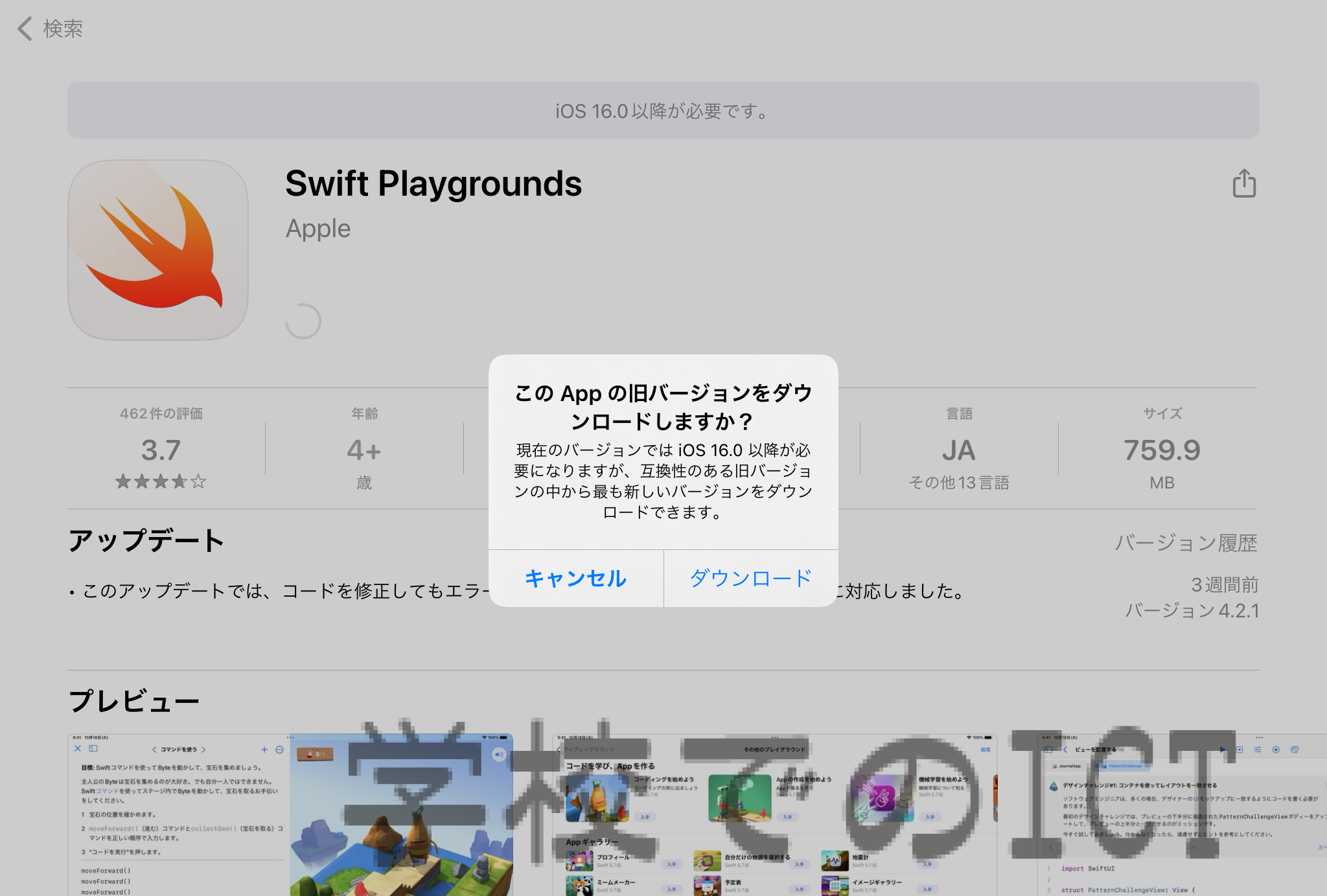Open バージョン履歴 link
The image size is (1327, 896).
(x=1186, y=543)
